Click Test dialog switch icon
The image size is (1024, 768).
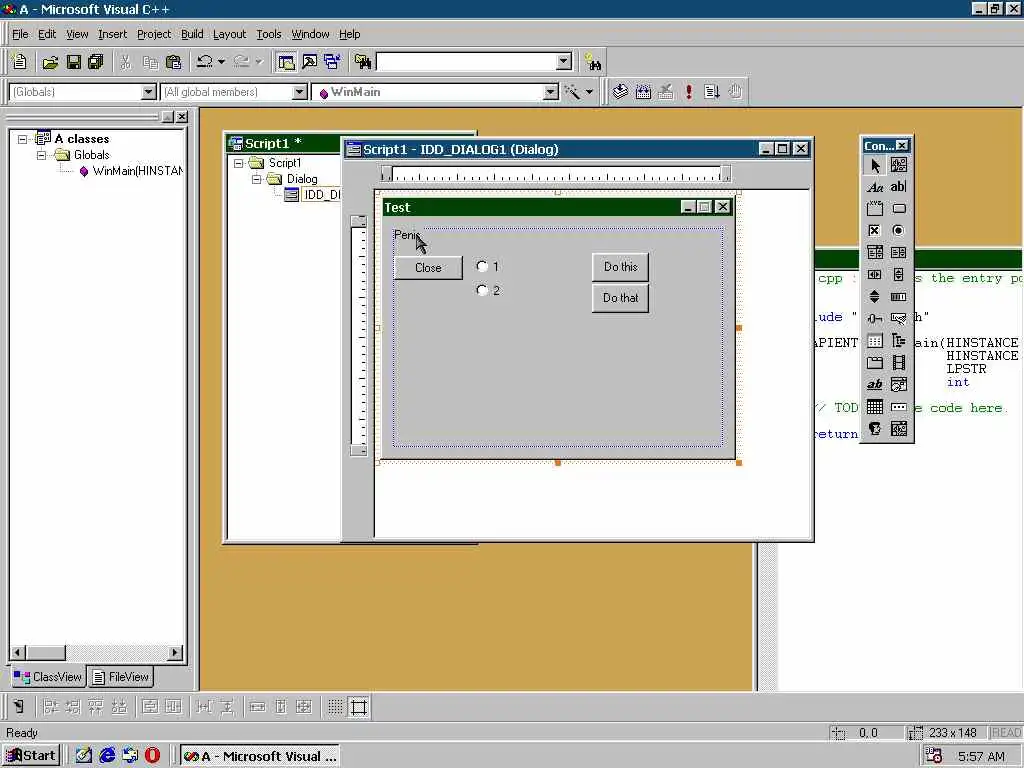18,707
